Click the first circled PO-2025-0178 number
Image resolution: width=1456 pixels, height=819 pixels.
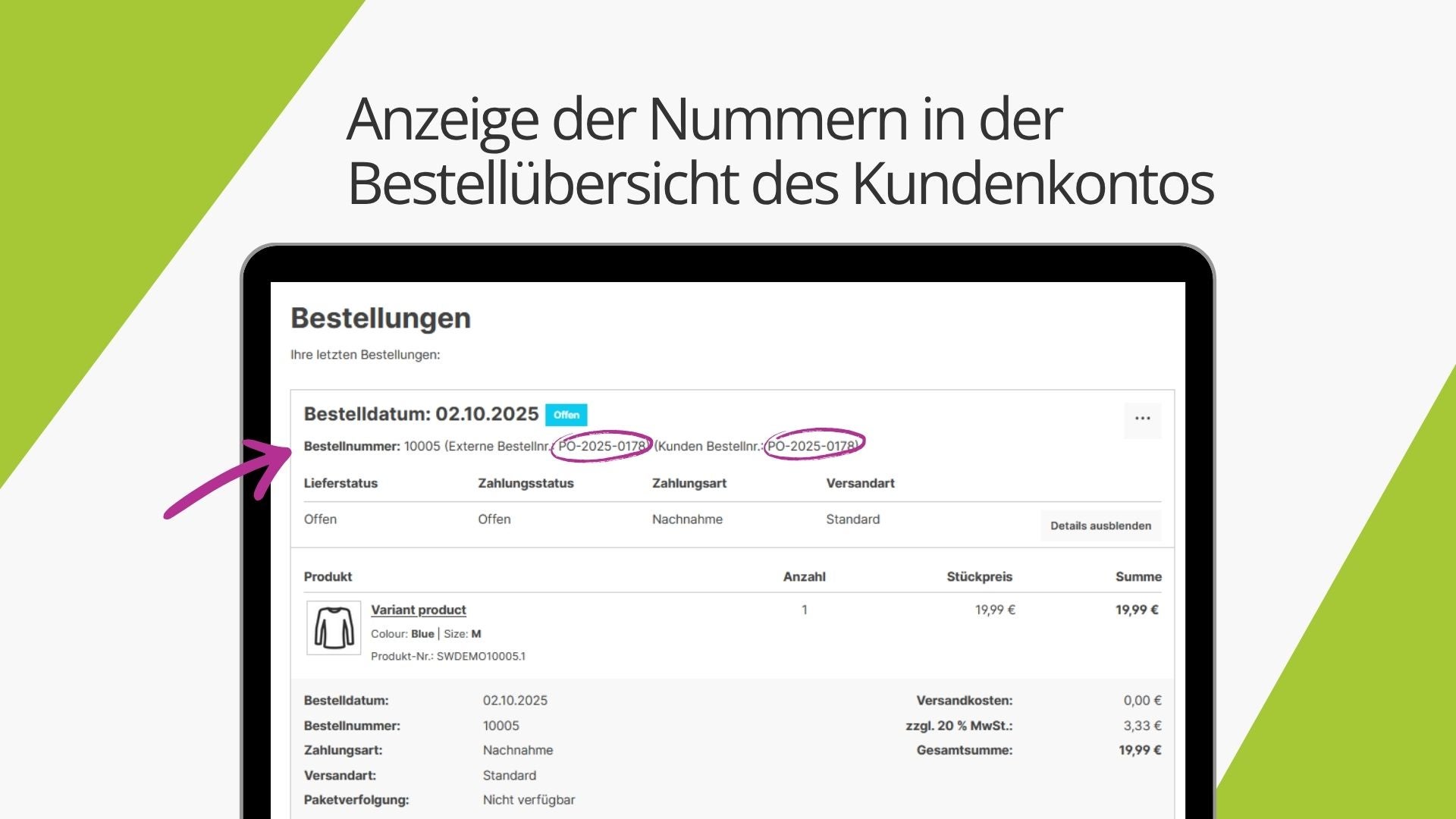(601, 446)
